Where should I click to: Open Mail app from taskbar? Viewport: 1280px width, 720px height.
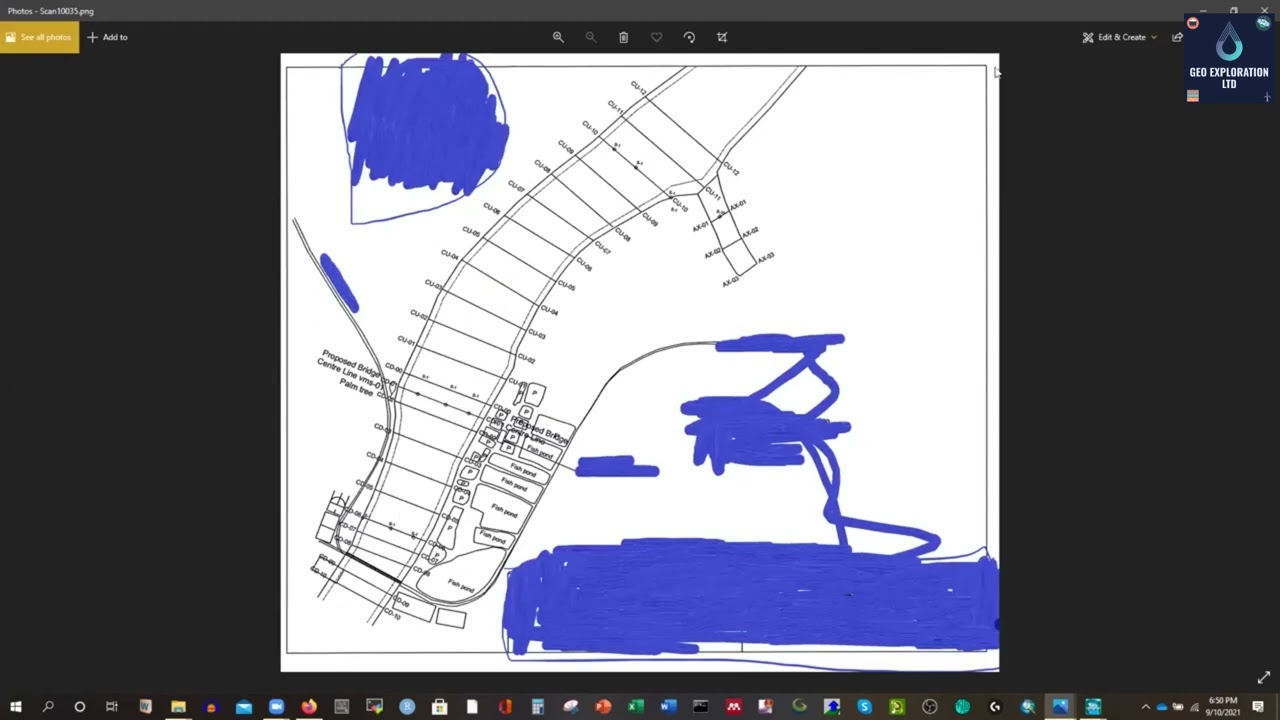244,707
